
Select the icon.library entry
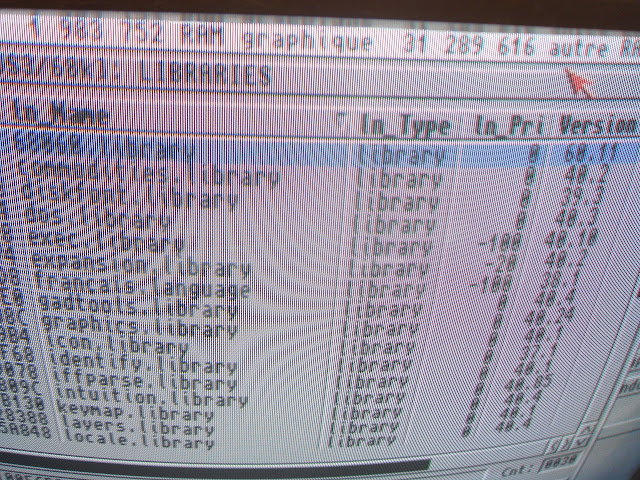[x=116, y=344]
